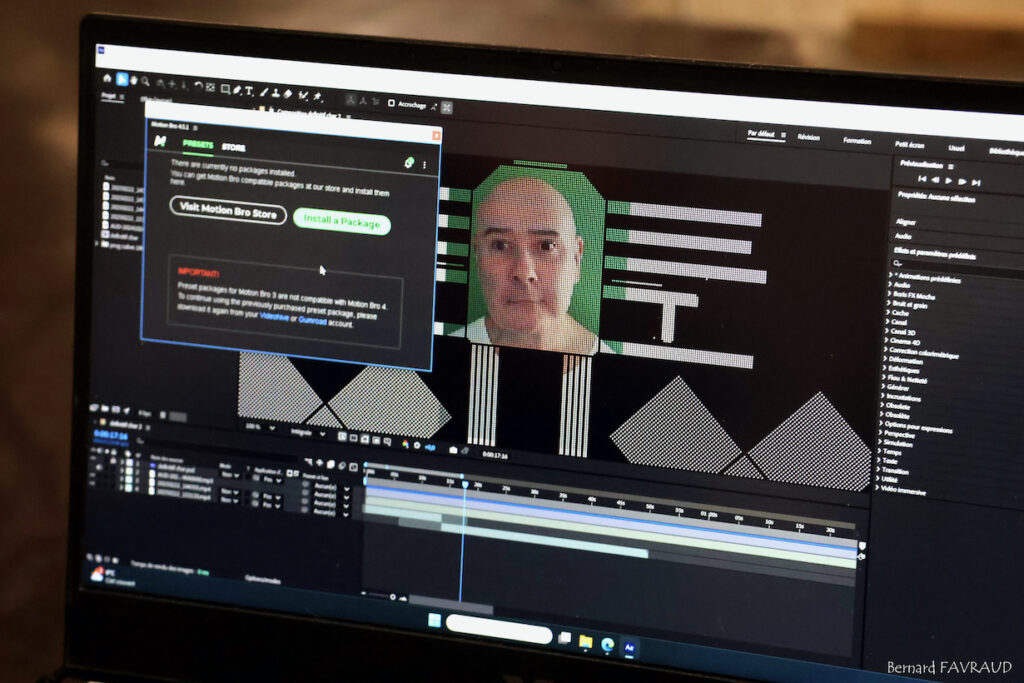The width and height of the screenshot is (1024, 683).
Task: Jump to first frame in preview controls
Action: pos(922,178)
